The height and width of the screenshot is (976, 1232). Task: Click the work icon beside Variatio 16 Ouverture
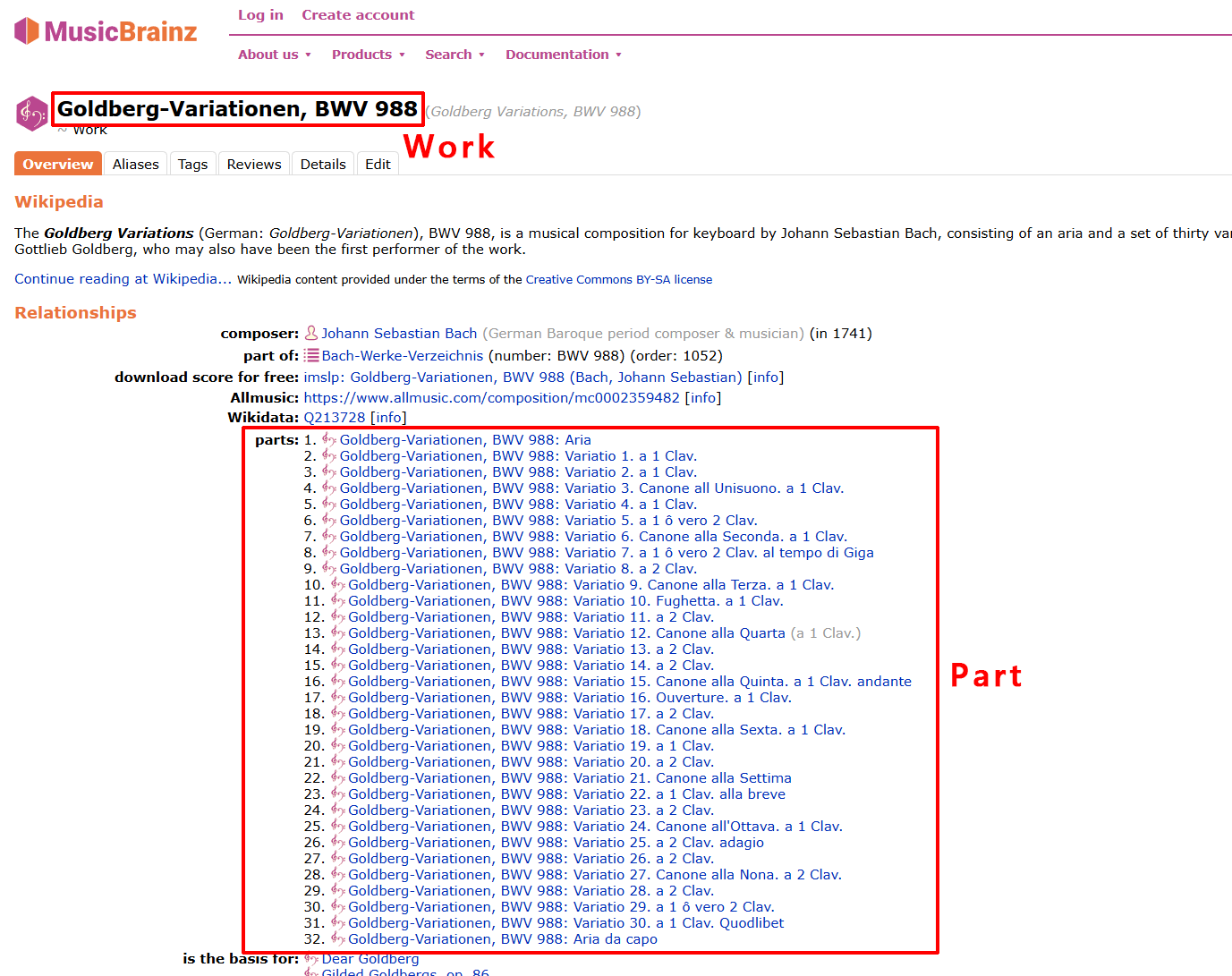[x=338, y=697]
